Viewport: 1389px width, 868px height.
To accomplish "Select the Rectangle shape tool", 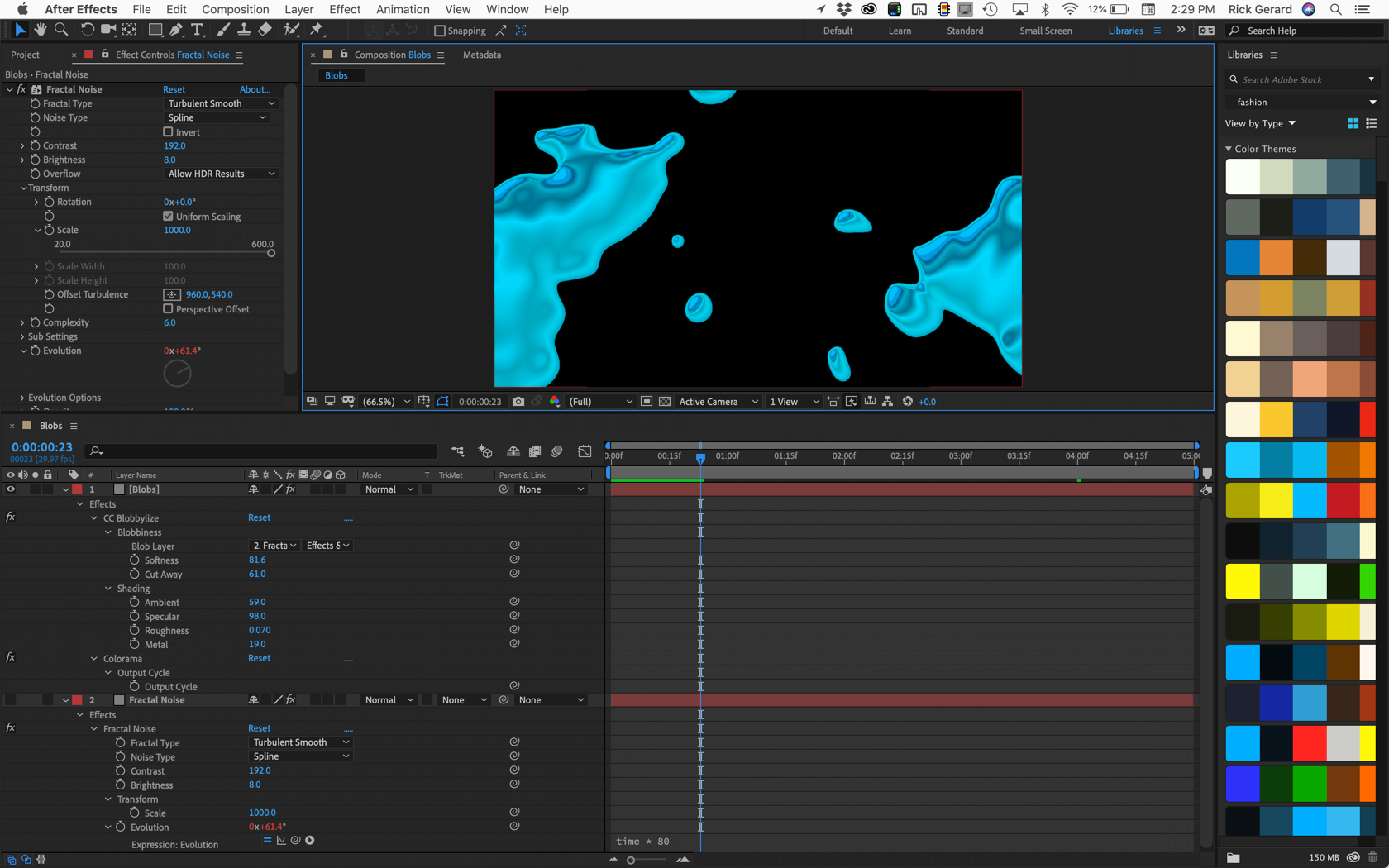I will click(155, 30).
